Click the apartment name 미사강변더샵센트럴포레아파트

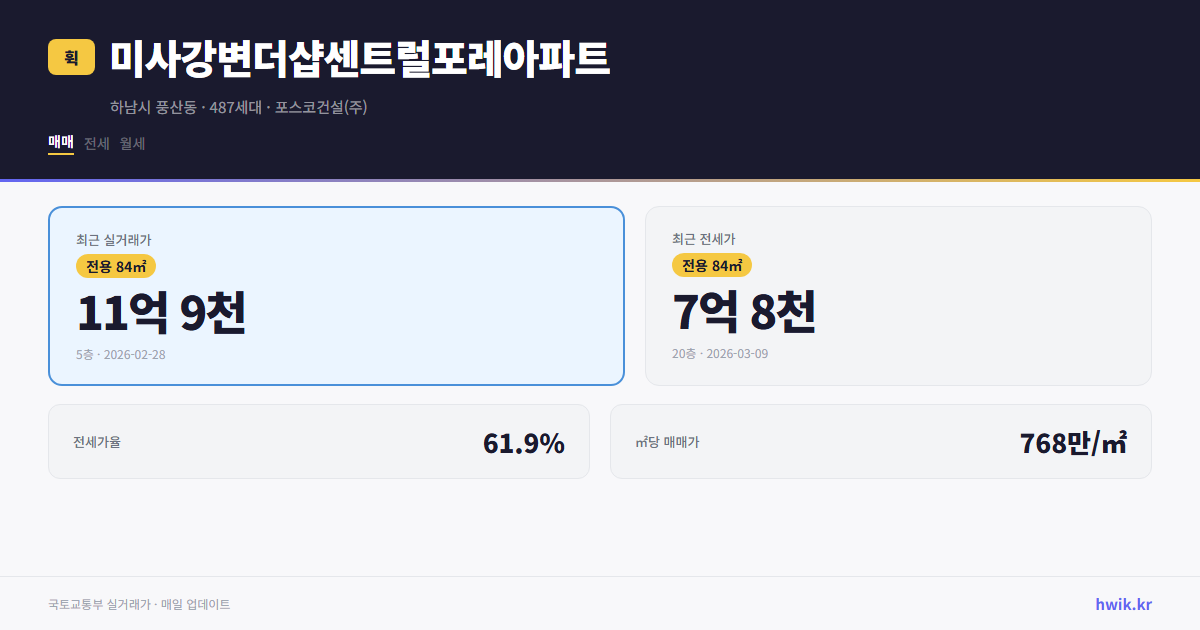[360, 58]
